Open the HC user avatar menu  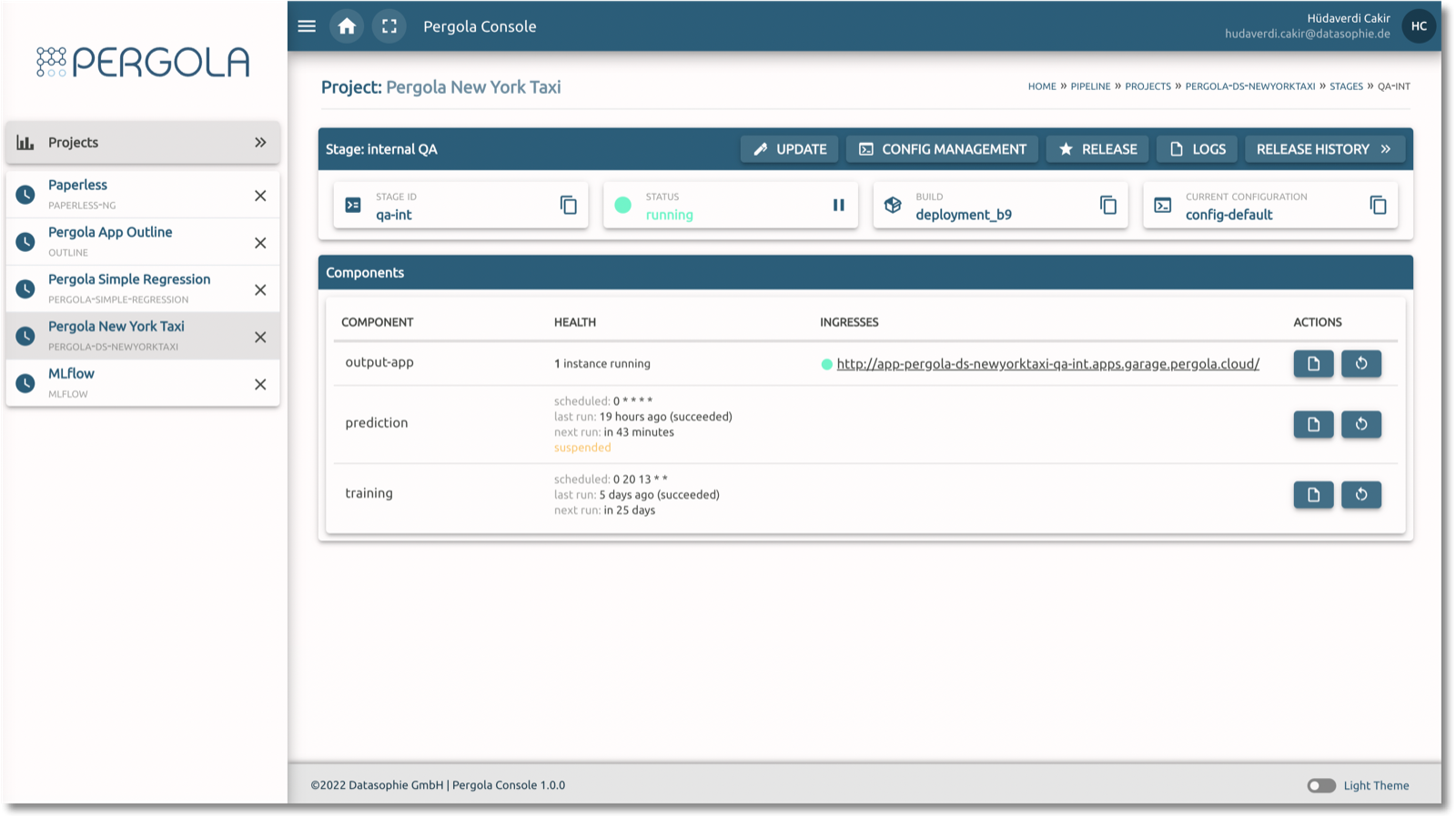tap(1419, 26)
